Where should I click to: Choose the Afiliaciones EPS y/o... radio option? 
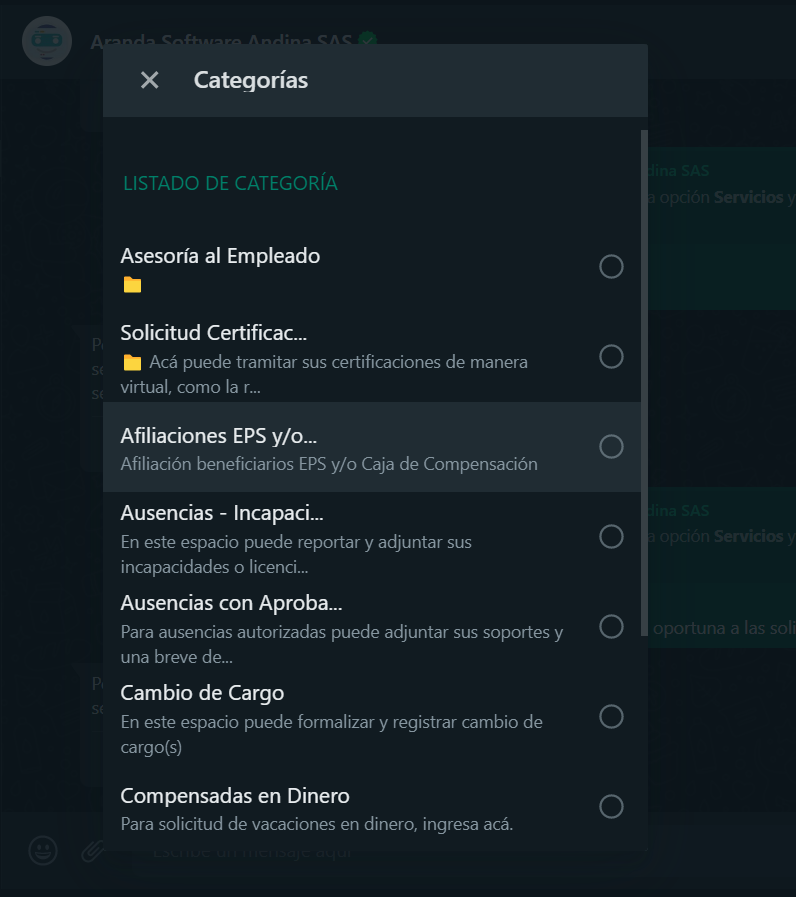click(x=611, y=447)
